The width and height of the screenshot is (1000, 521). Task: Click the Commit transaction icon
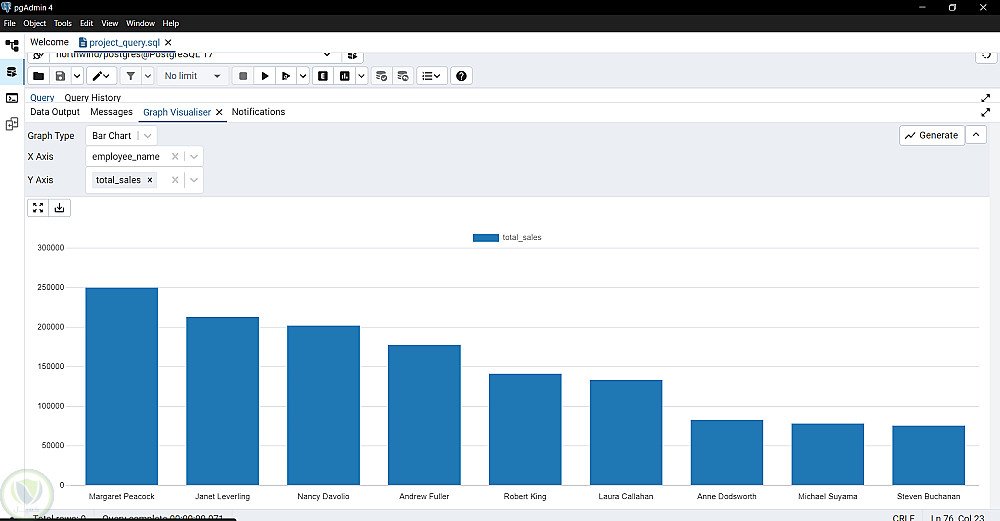[x=381, y=76]
